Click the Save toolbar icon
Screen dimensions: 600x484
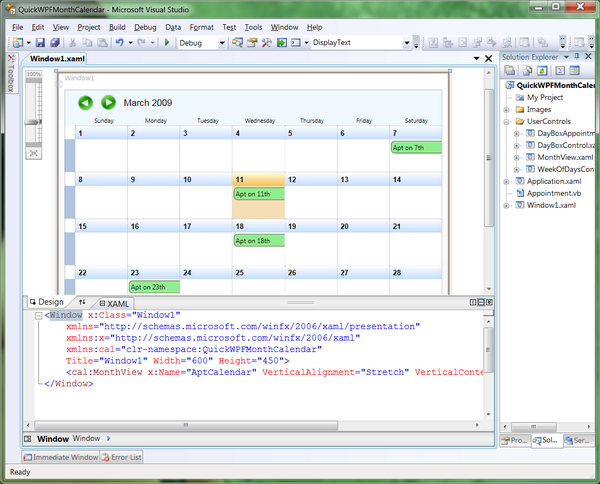point(40,42)
